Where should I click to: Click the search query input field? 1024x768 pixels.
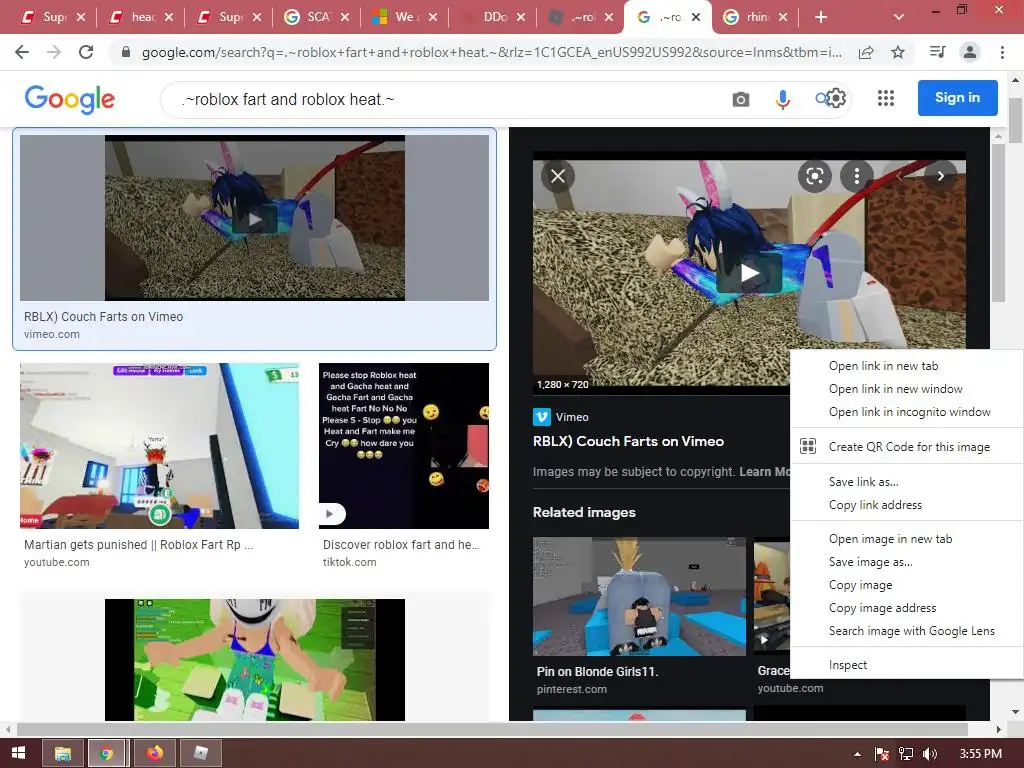pyautogui.click(x=451, y=99)
